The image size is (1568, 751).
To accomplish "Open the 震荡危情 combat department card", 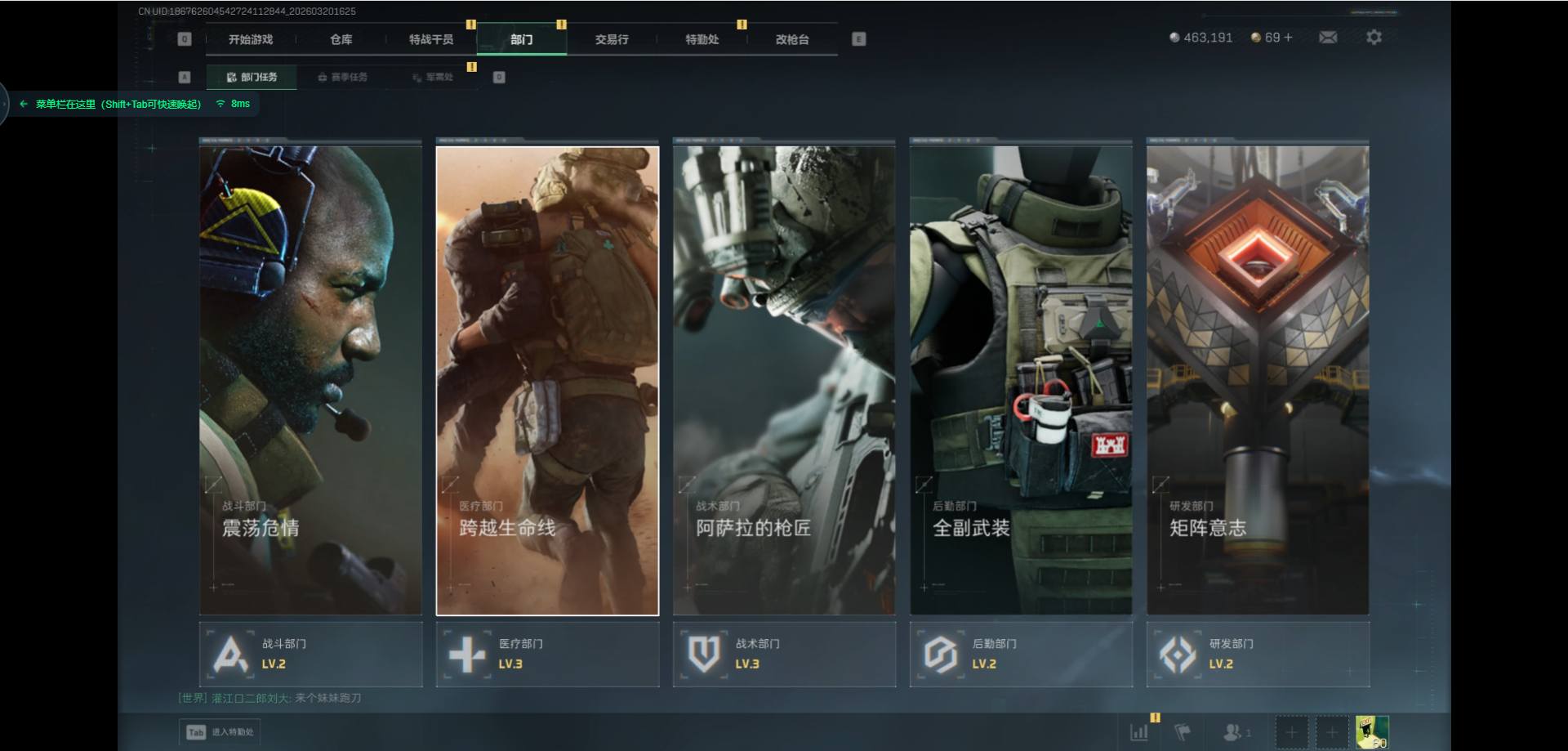I will [x=310, y=380].
